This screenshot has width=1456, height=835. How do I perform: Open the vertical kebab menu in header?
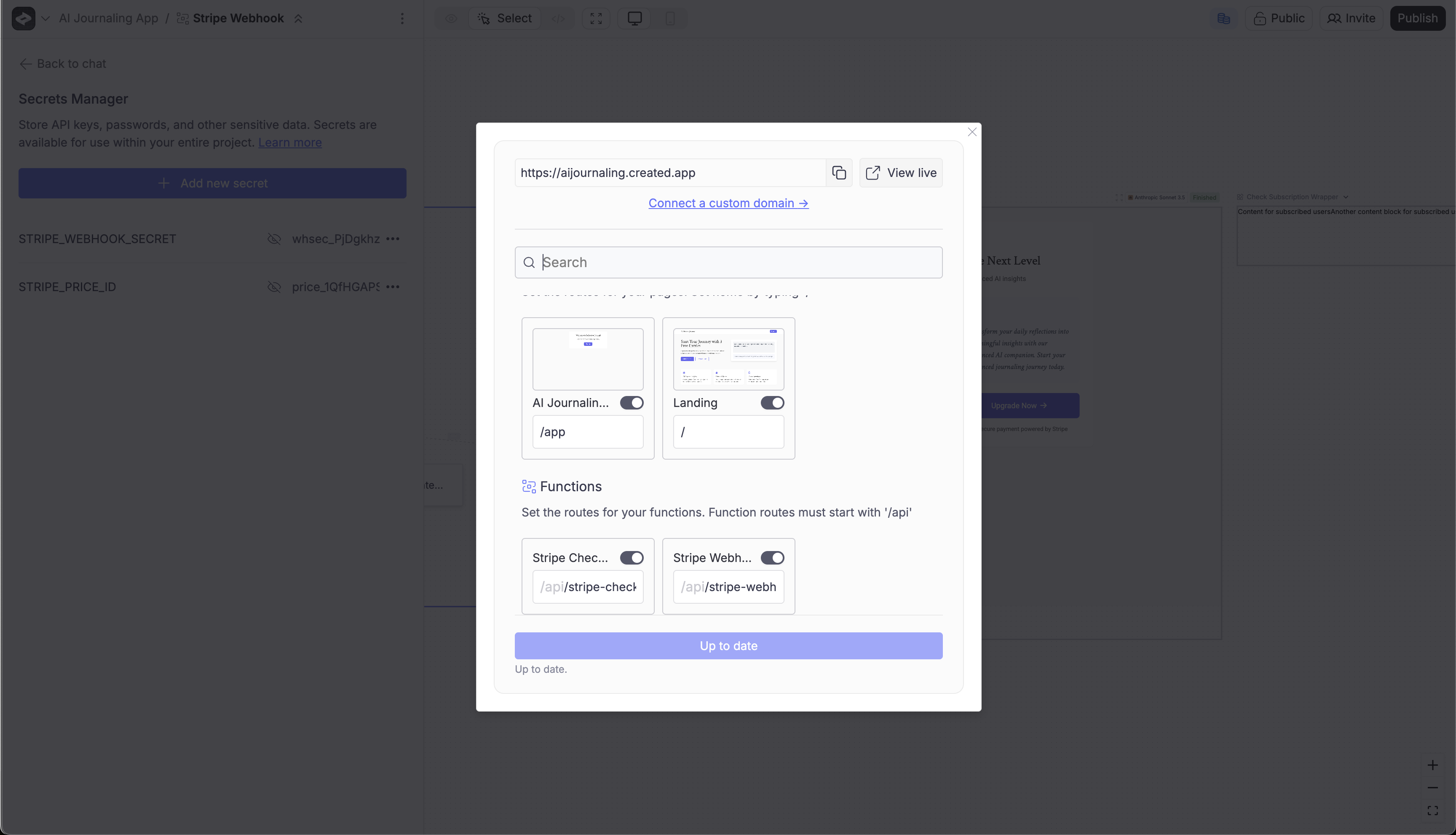click(x=402, y=19)
